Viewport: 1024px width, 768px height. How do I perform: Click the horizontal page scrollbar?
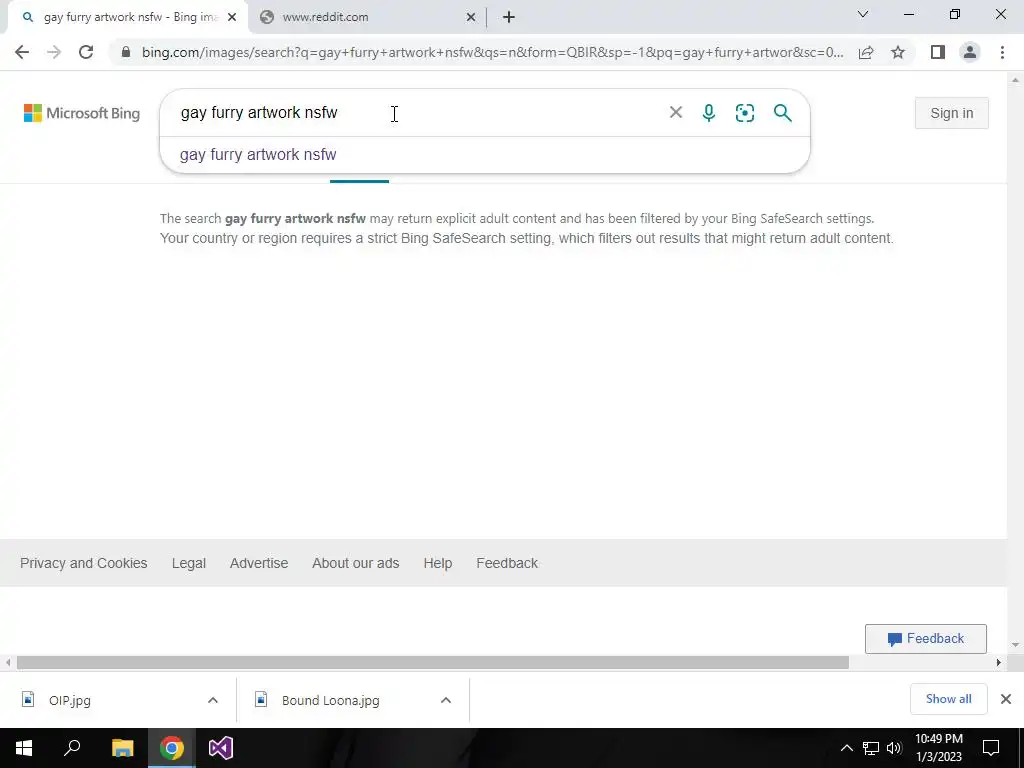click(x=432, y=663)
